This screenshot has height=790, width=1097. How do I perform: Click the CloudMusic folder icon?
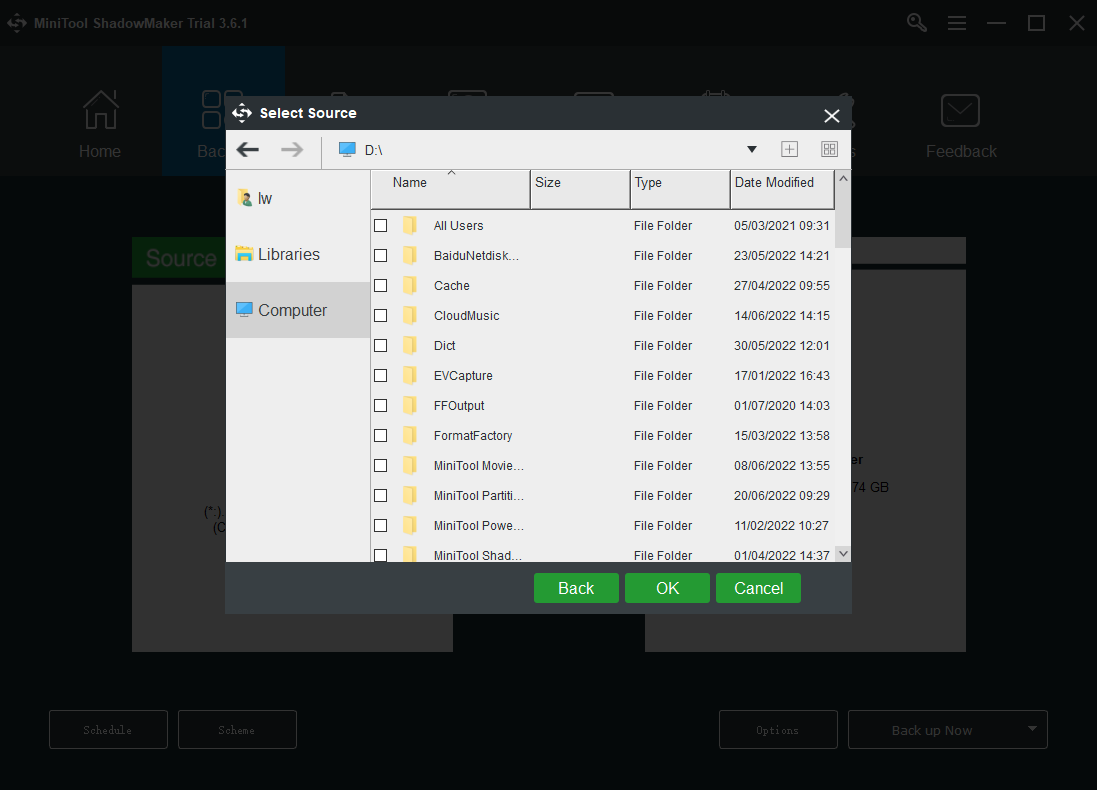[410, 316]
